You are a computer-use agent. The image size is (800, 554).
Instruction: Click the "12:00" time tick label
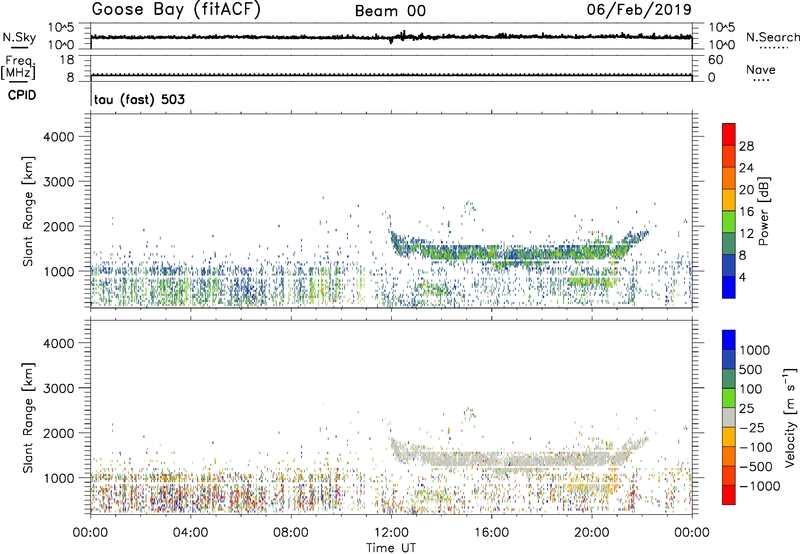click(391, 533)
